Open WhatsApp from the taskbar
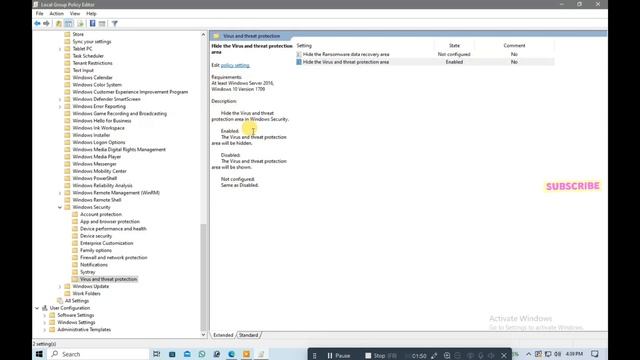640x360 pixels. [x=202, y=354]
